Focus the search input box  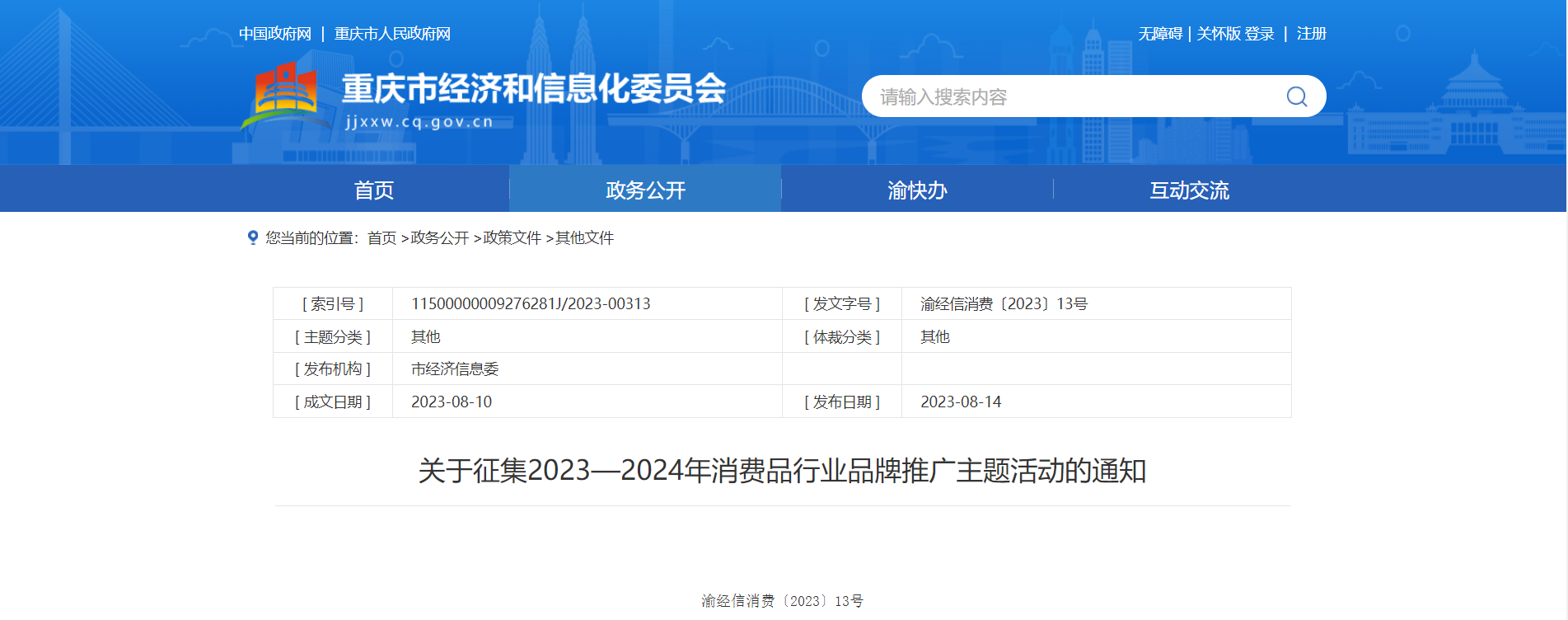coord(1071,96)
